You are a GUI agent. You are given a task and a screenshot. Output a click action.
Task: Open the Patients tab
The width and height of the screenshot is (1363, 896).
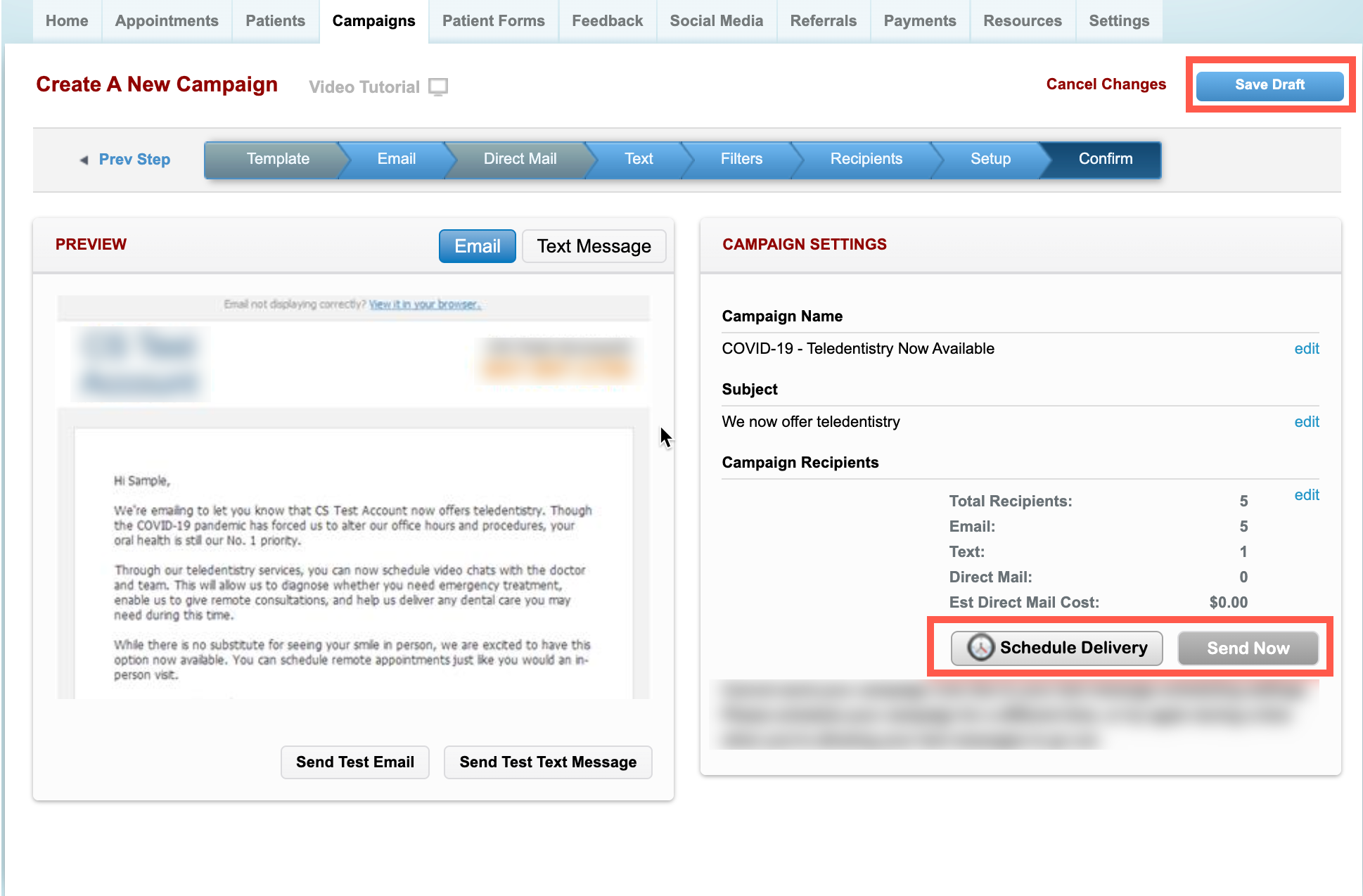pos(275,20)
